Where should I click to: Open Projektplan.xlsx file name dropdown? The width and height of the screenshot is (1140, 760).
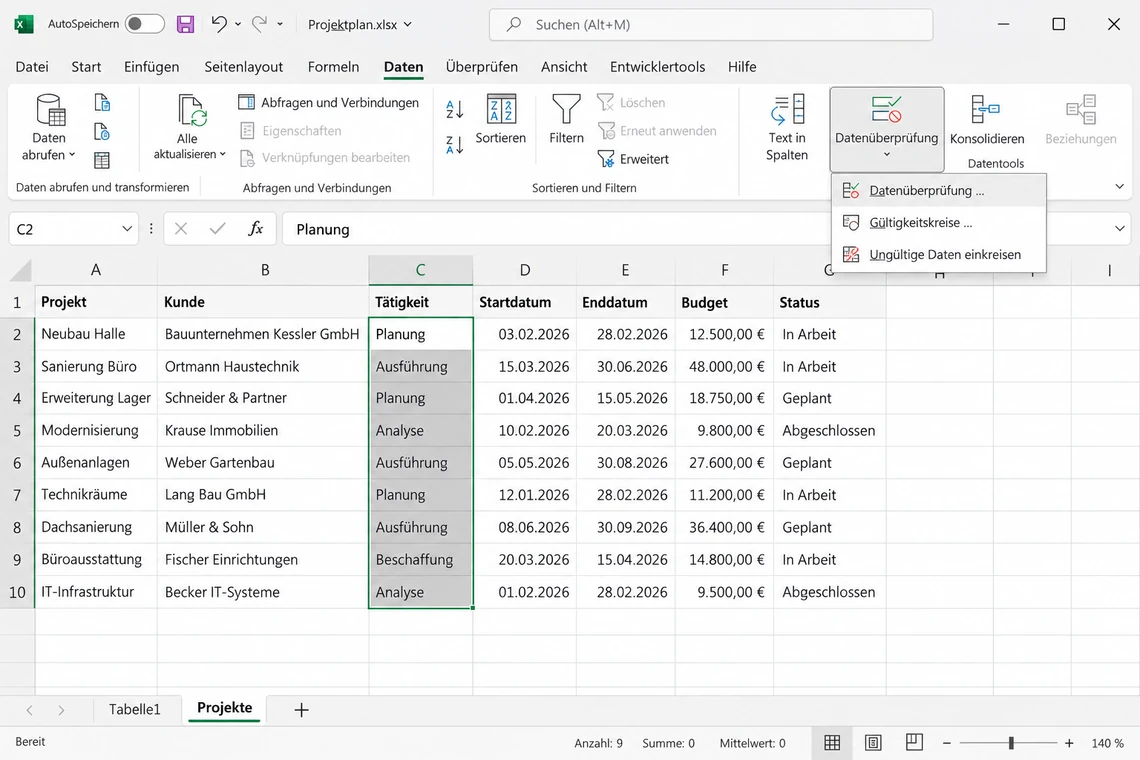[360, 25]
